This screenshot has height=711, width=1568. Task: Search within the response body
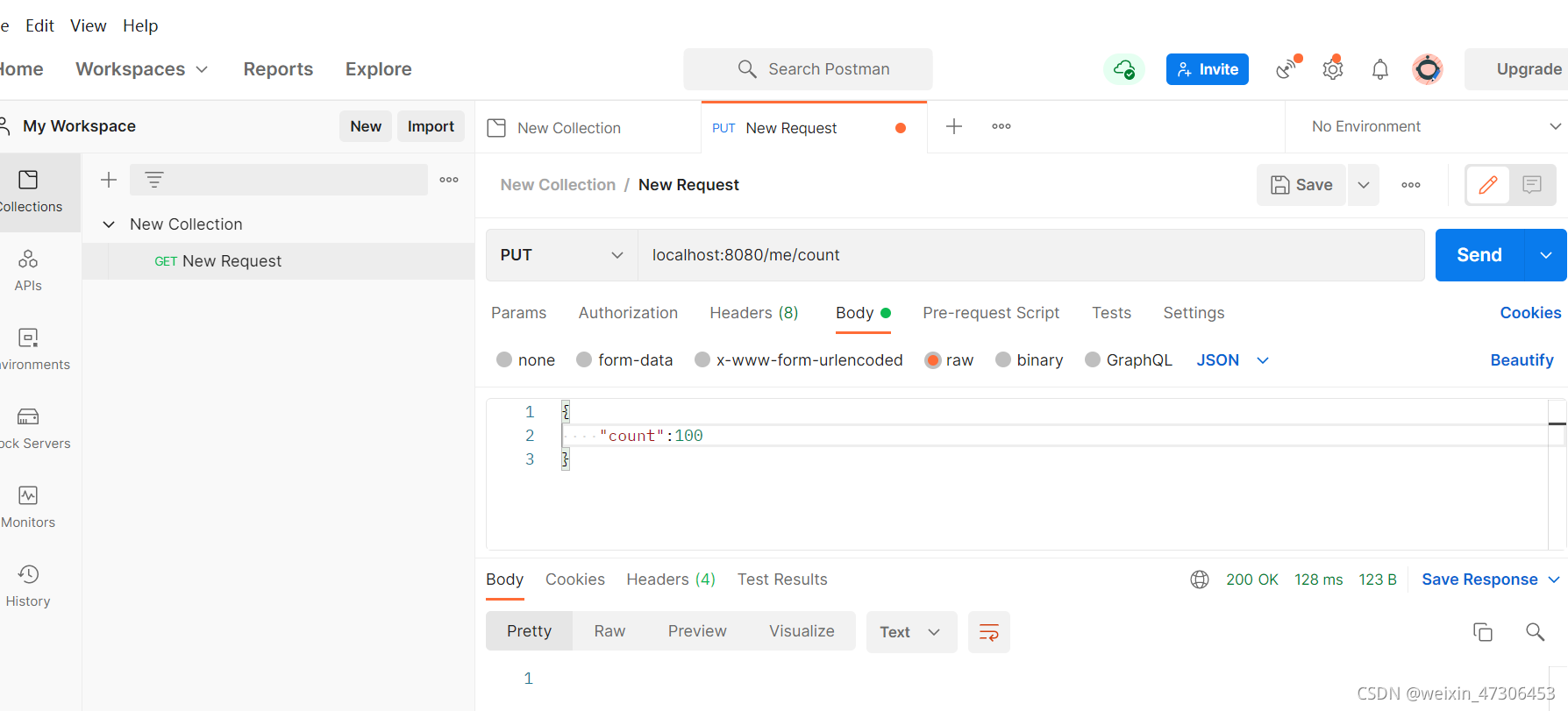[x=1536, y=632]
